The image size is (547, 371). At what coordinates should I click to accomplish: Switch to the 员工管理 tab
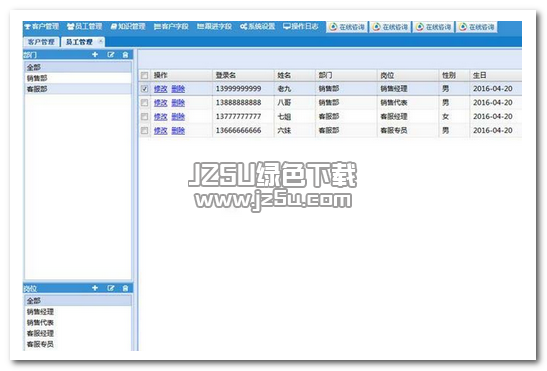tap(80, 42)
